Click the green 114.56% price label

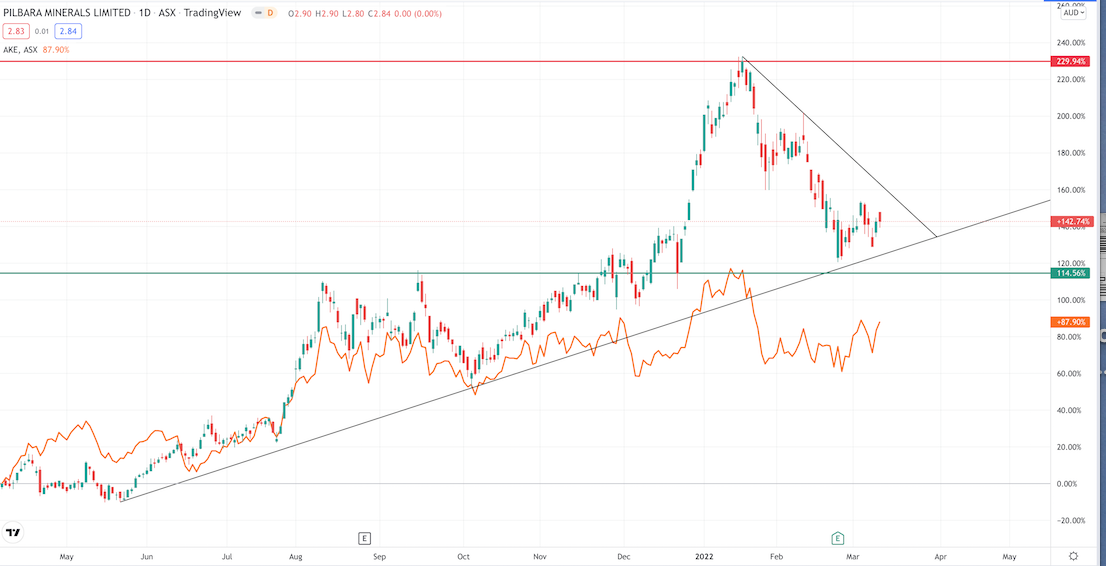(x=1072, y=273)
